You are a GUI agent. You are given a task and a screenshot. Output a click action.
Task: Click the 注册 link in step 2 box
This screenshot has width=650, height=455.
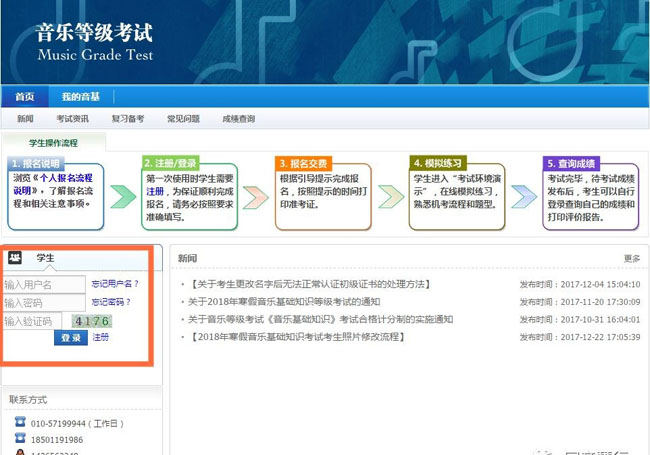[x=155, y=191]
